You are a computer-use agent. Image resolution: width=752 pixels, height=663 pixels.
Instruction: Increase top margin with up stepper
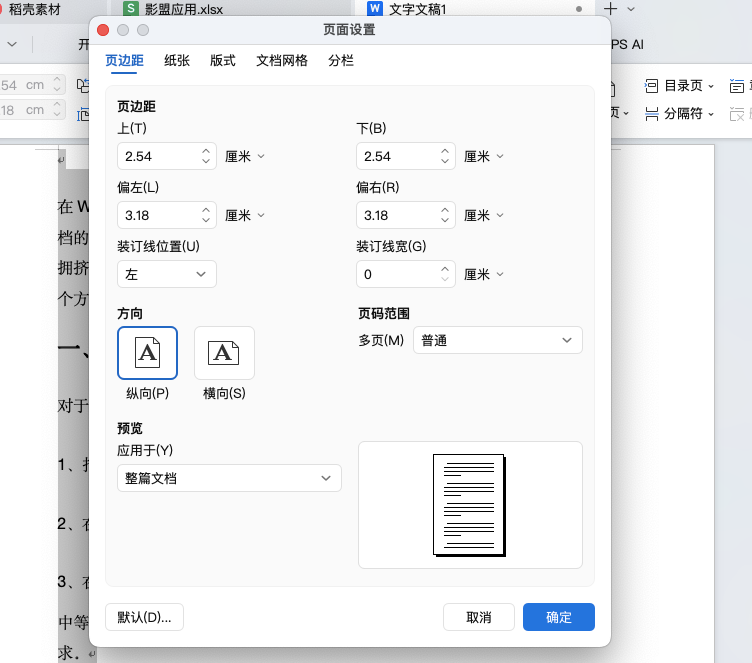(206, 151)
